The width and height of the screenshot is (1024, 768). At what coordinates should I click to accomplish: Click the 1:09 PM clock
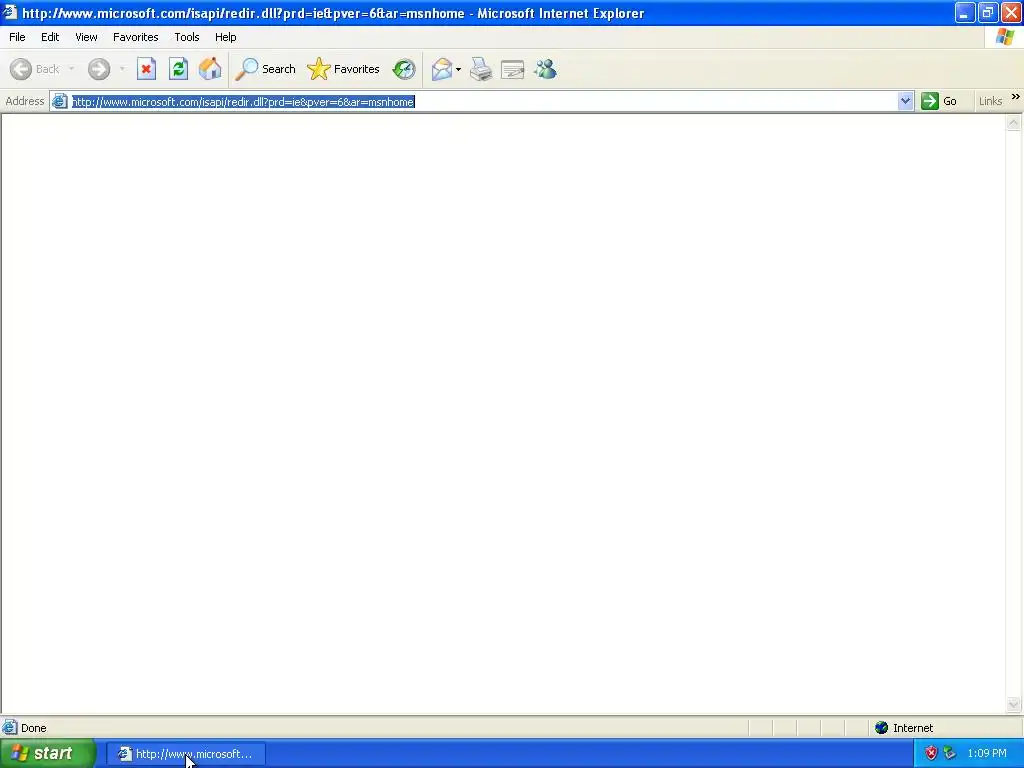click(x=987, y=754)
